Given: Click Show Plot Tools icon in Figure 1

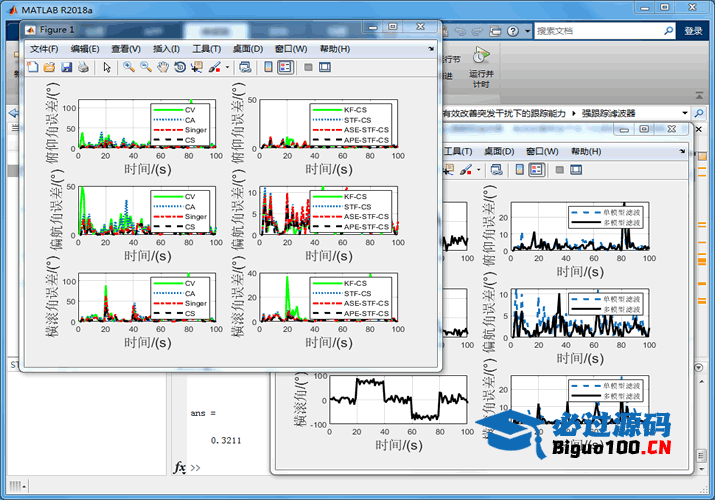Looking at the screenshot, I should [325, 67].
